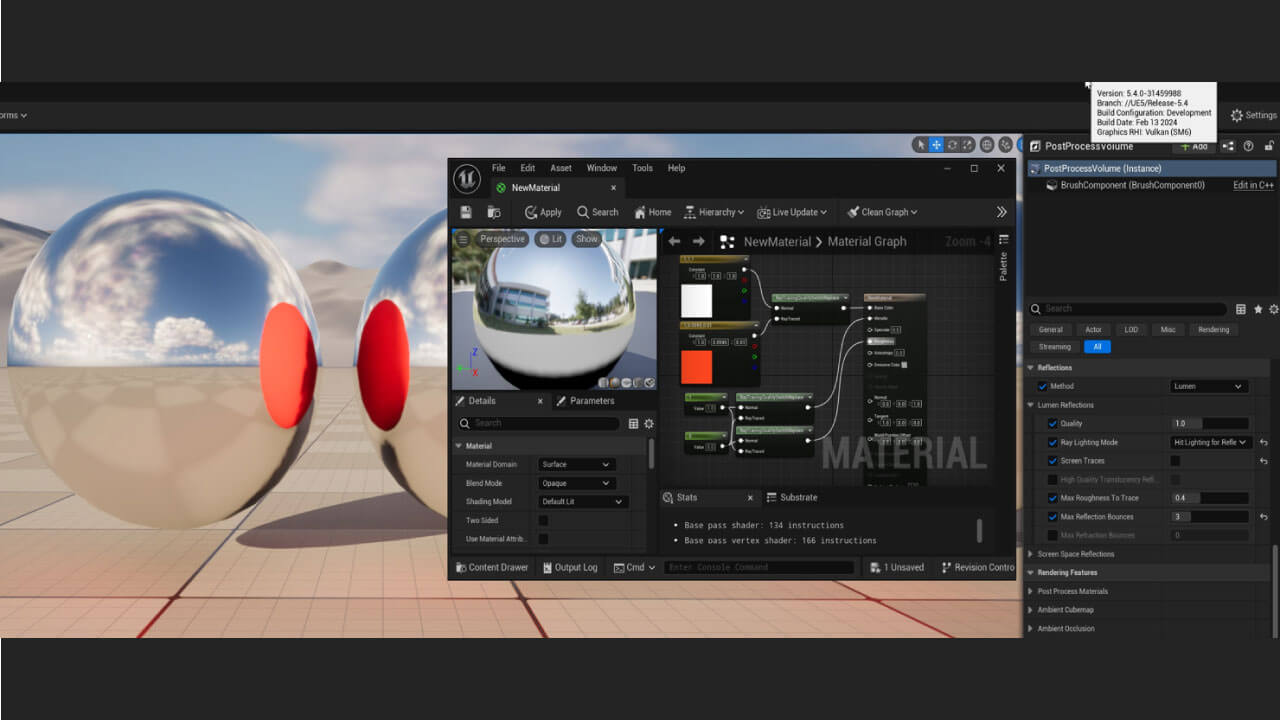
Task: Open the Edit menu
Action: [x=527, y=168]
